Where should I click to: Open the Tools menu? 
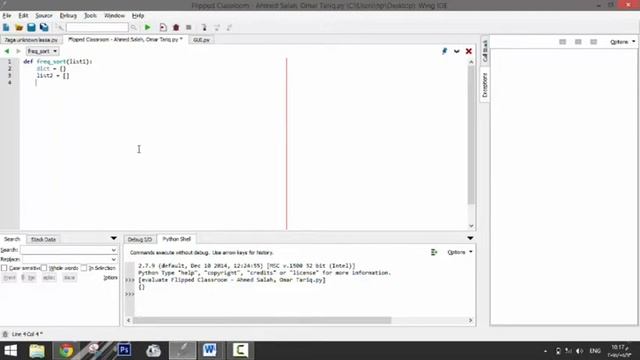(x=90, y=16)
